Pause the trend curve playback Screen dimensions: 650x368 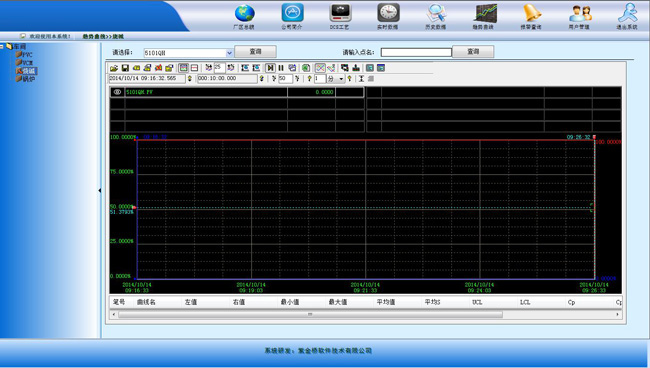click(x=281, y=68)
